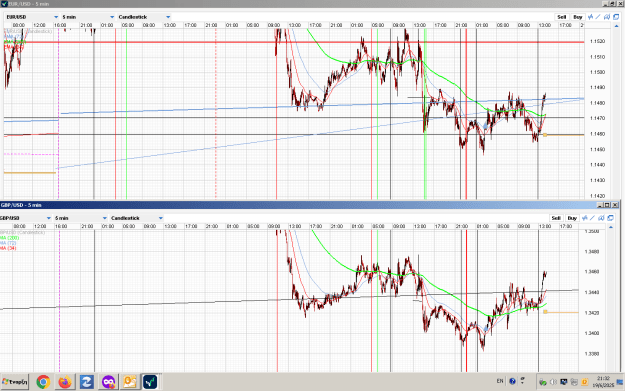Click chart settings icon in GBP/USD toolbar
625x391 pixels.
pos(601,218)
